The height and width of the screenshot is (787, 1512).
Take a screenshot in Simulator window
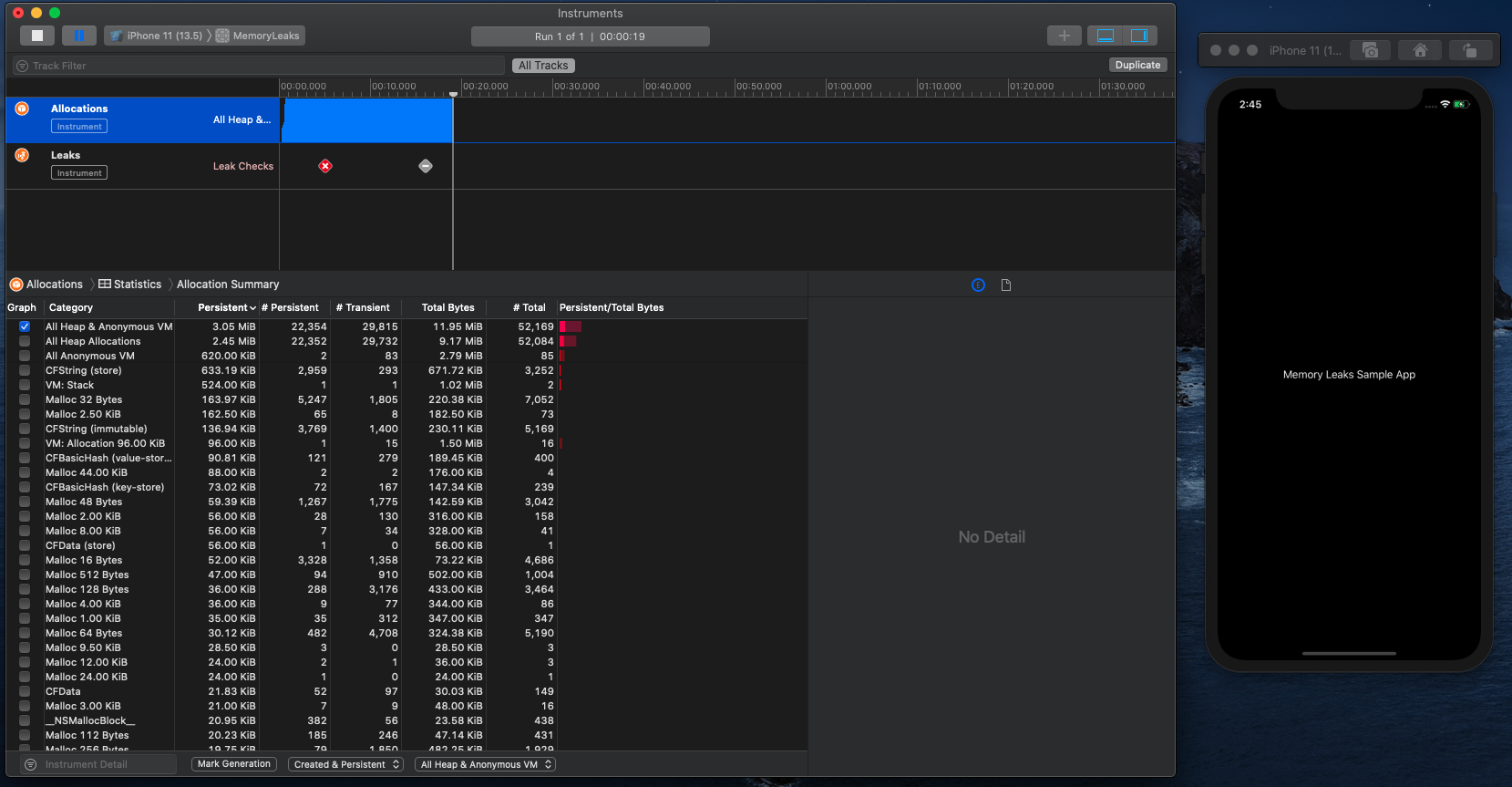(x=1370, y=50)
